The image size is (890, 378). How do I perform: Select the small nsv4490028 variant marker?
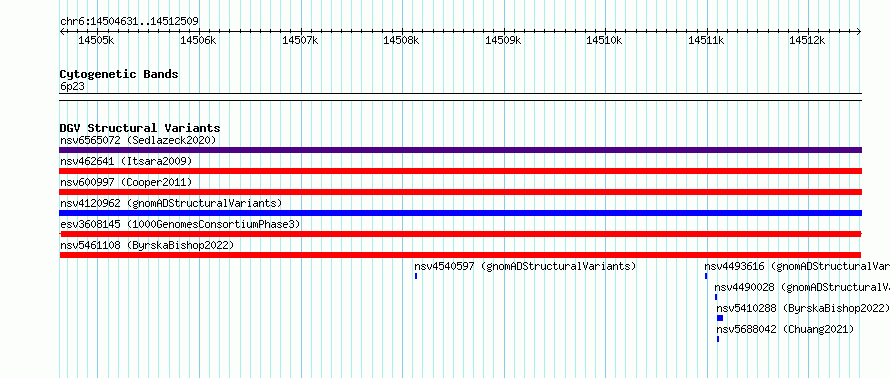[x=716, y=297]
